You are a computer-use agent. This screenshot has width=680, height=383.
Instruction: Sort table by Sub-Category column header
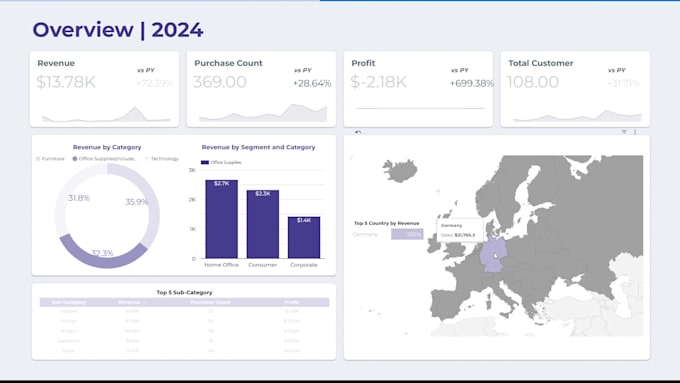[69, 302]
